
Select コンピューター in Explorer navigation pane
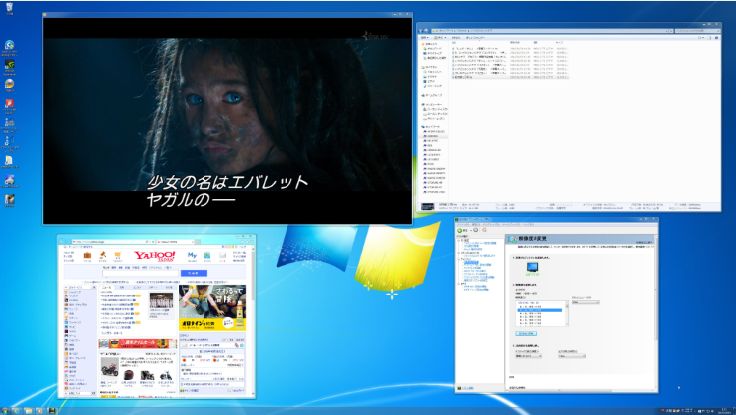pos(433,104)
